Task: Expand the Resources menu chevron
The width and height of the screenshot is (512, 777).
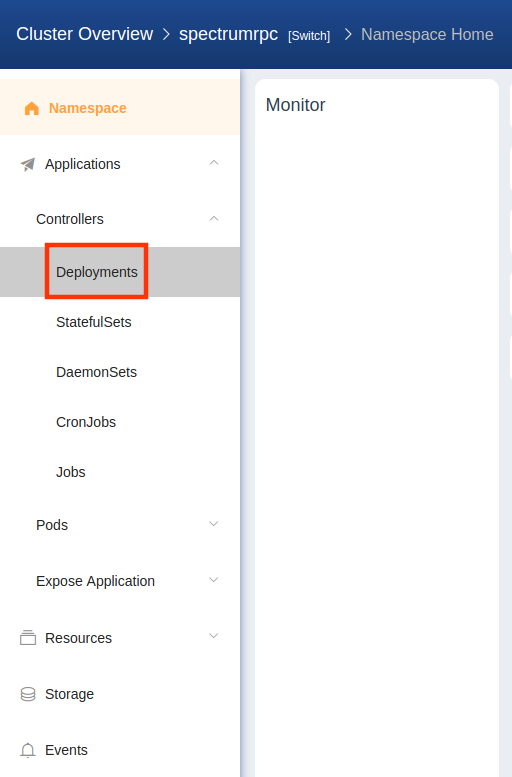Action: [x=214, y=636]
